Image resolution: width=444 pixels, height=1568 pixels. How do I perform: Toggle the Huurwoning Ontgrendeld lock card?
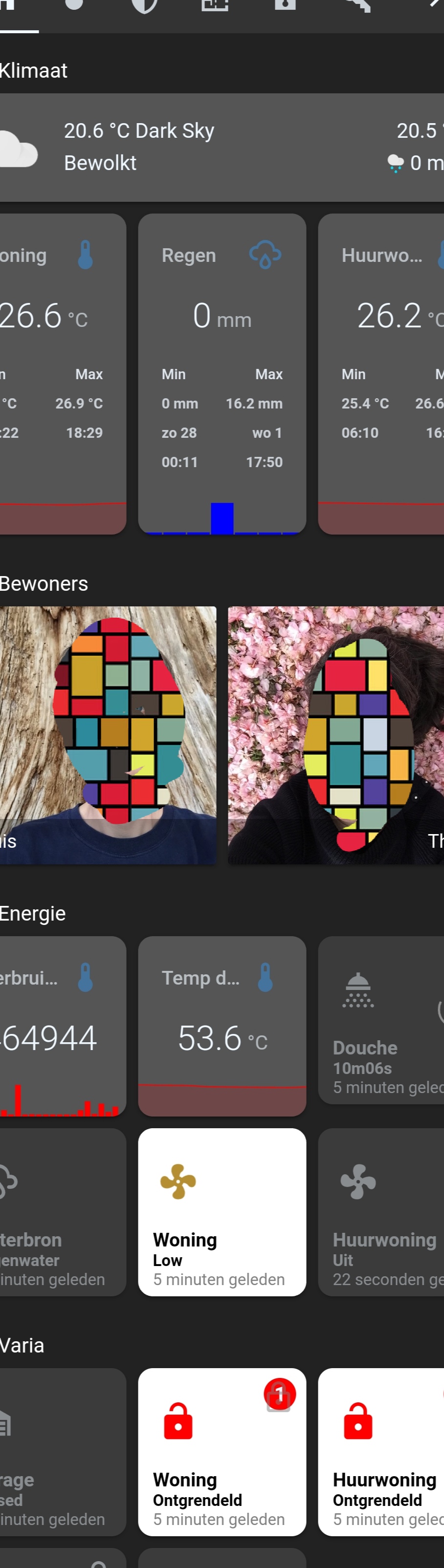[381, 1452]
